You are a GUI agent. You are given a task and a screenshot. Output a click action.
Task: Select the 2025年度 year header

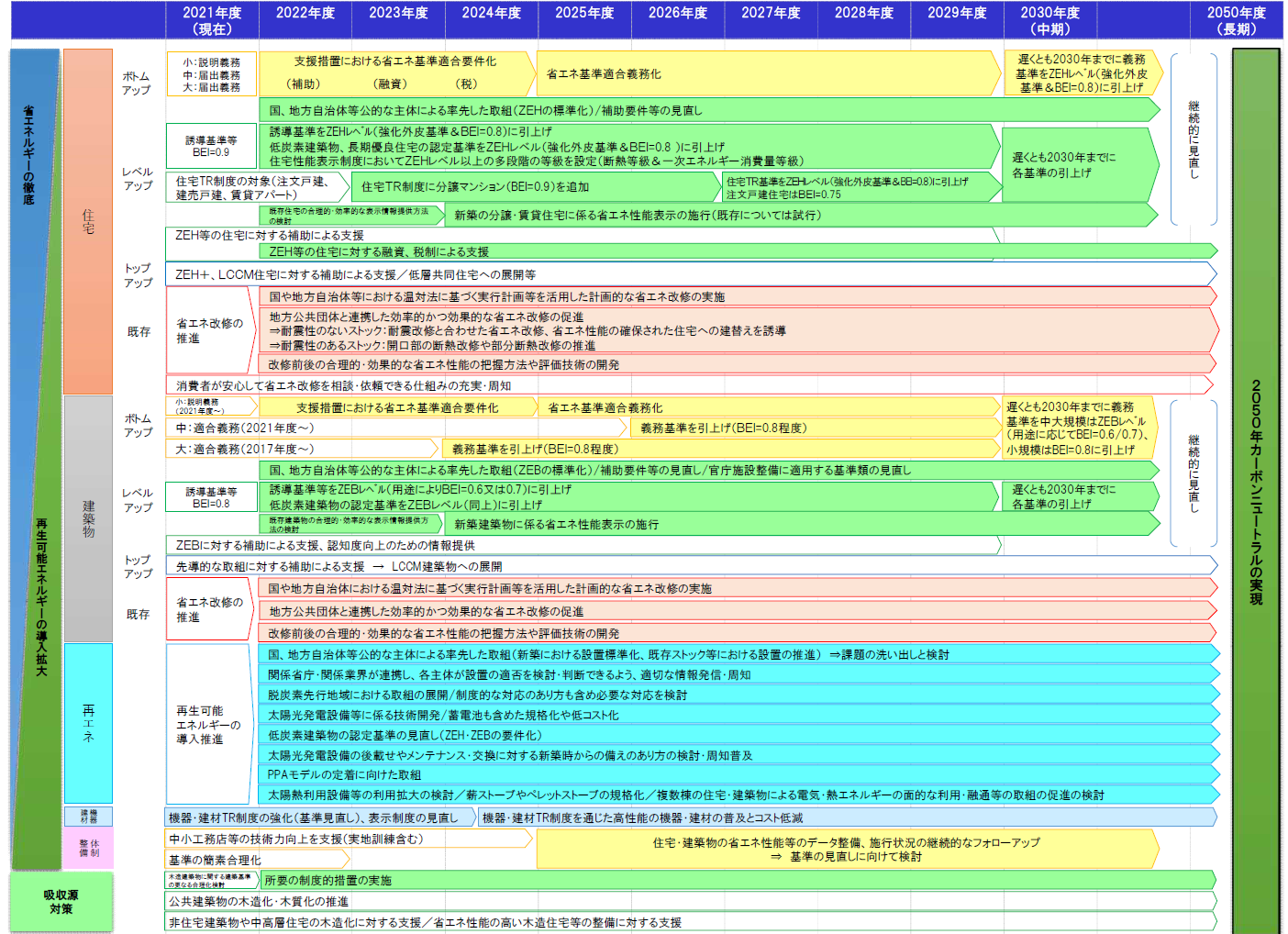coord(584,20)
